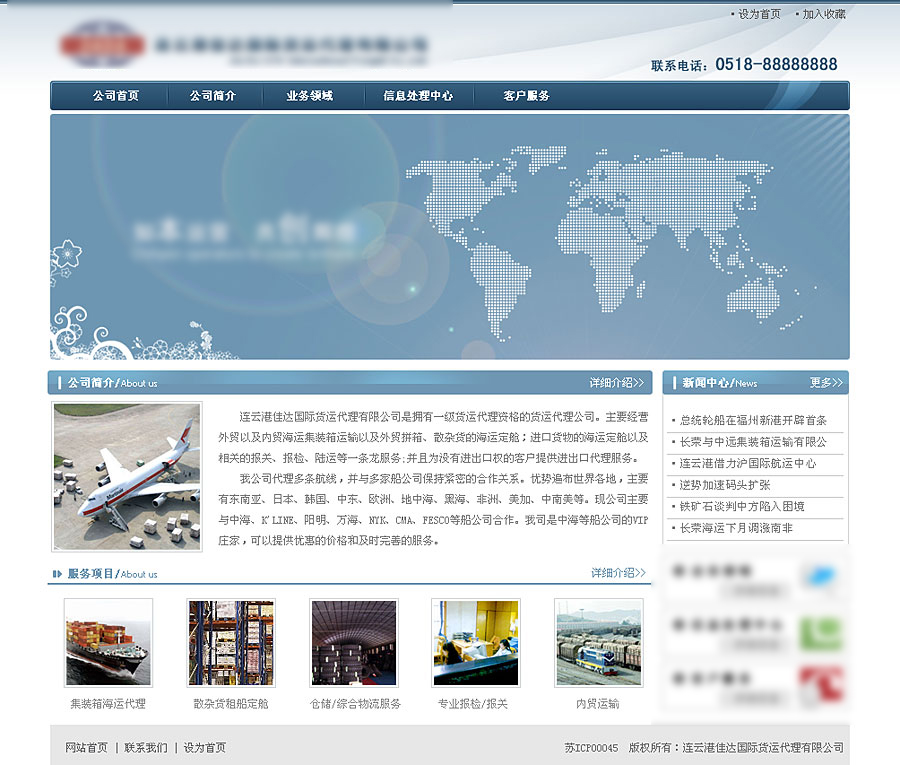Viewport: 900px width, 765px height.
Task: Select the 仓储/综合物流服务 image
Action: (x=353, y=642)
